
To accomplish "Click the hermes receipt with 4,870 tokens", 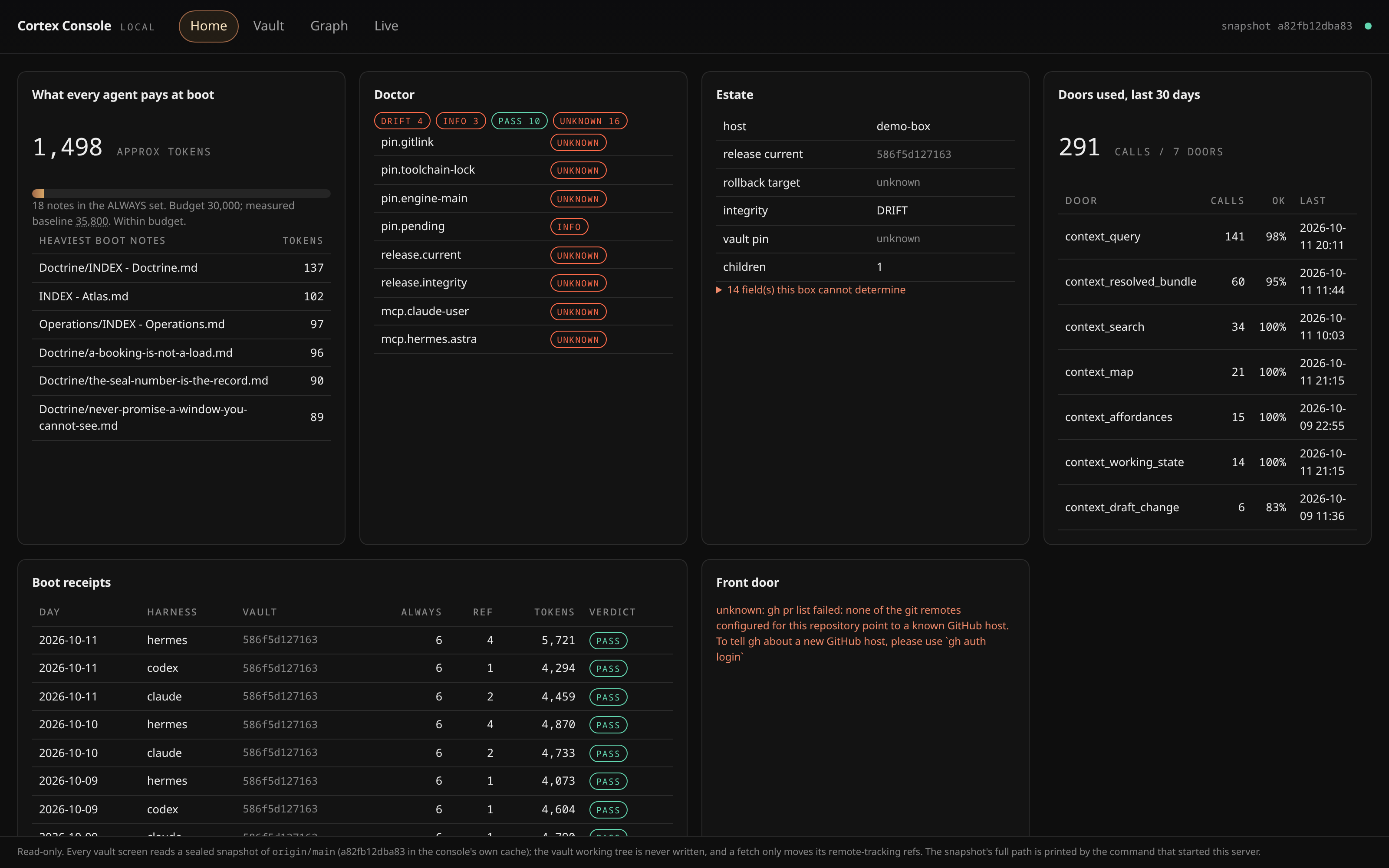I will (x=352, y=725).
